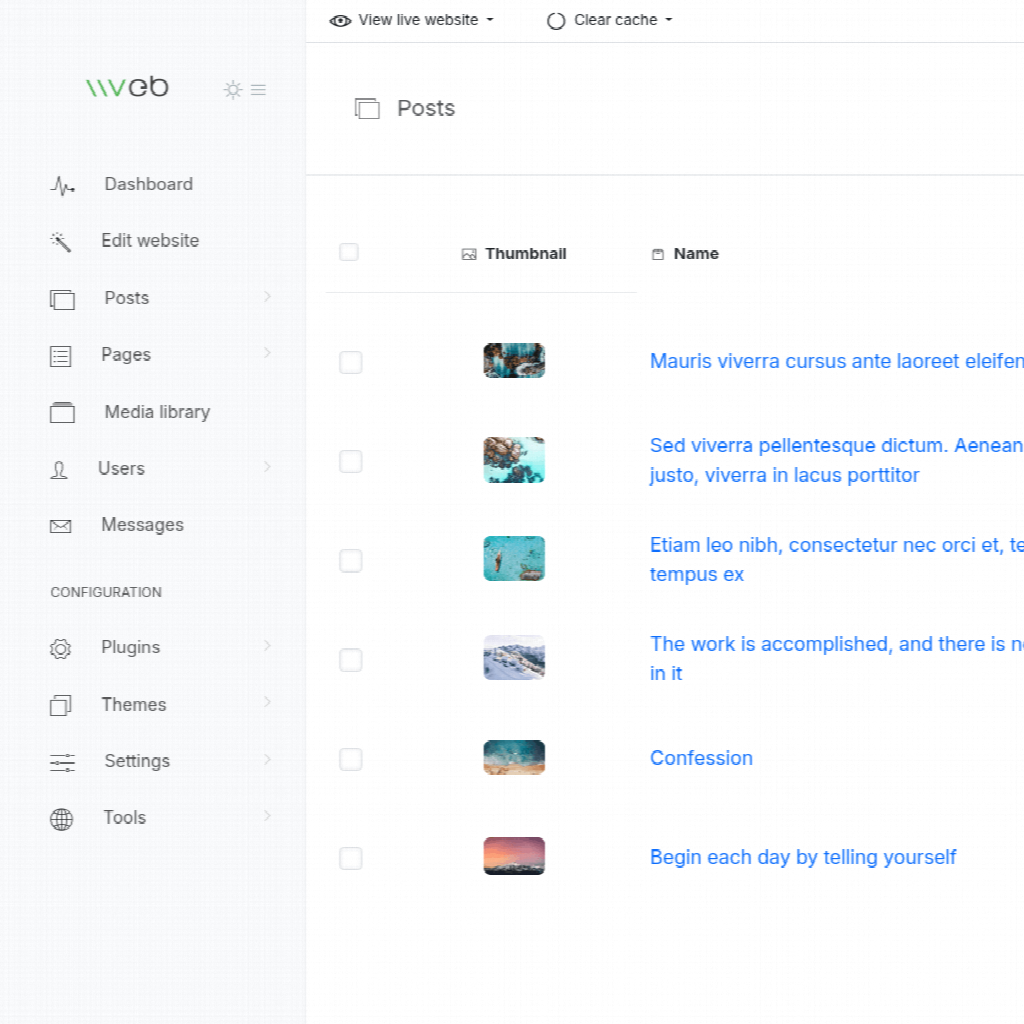Click the snowy mountain post thumbnail
The image size is (1024, 1024).
click(x=514, y=658)
